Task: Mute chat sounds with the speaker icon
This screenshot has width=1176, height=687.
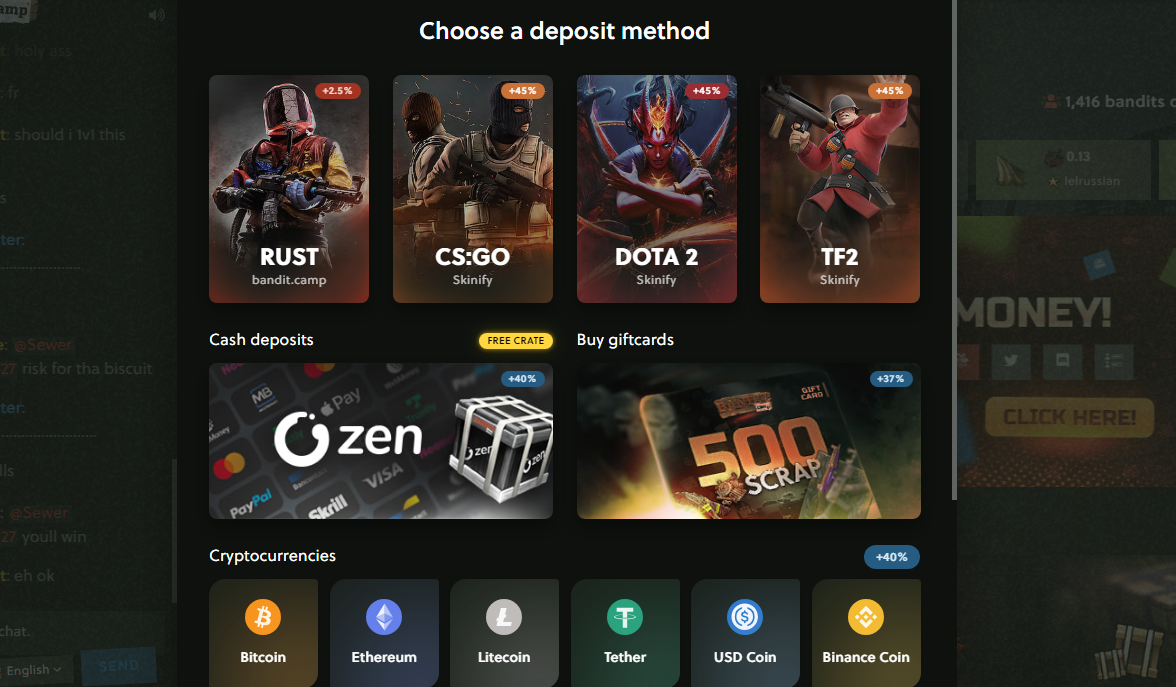Action: pos(156,15)
